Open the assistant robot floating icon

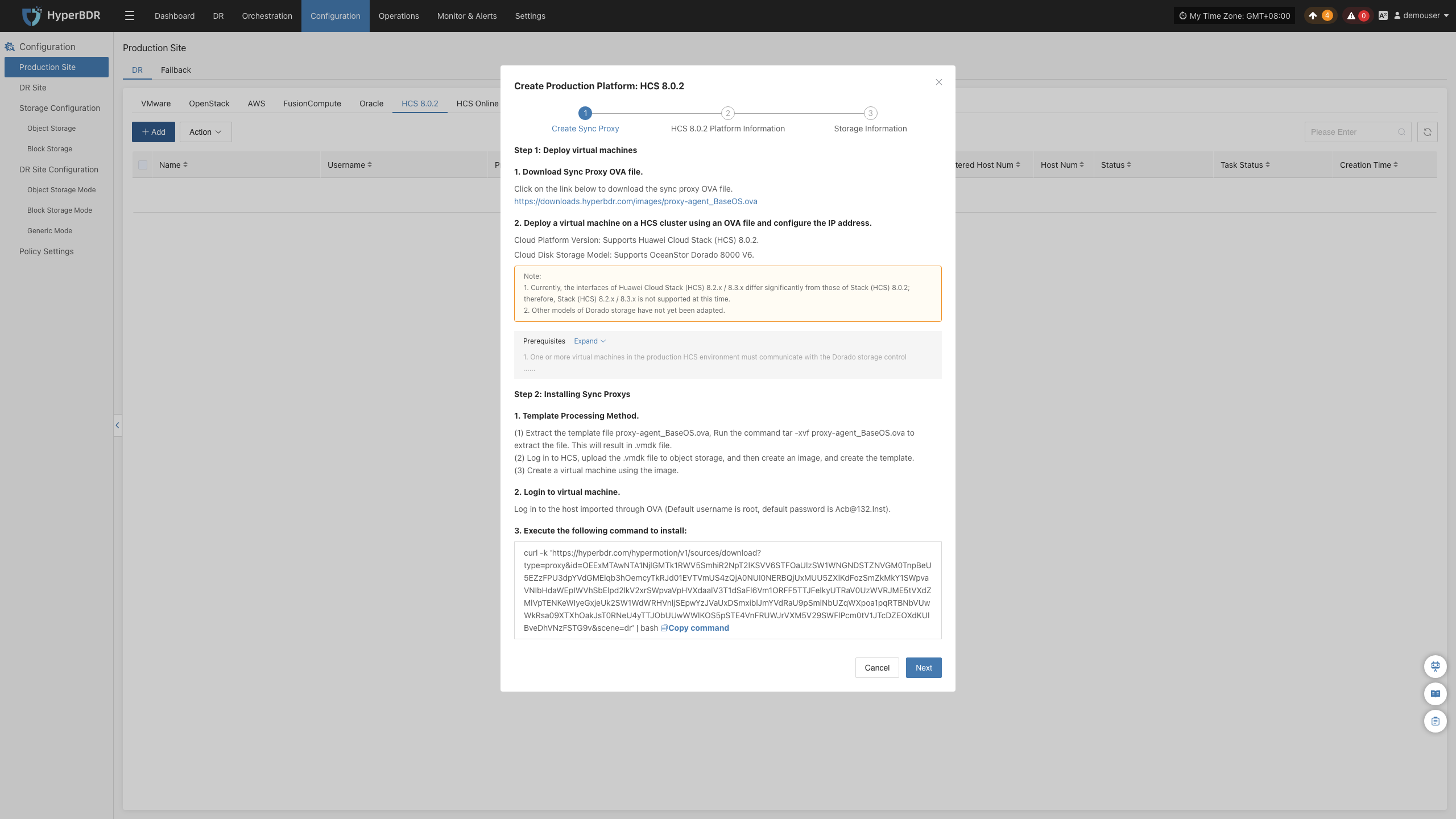coord(1436,667)
